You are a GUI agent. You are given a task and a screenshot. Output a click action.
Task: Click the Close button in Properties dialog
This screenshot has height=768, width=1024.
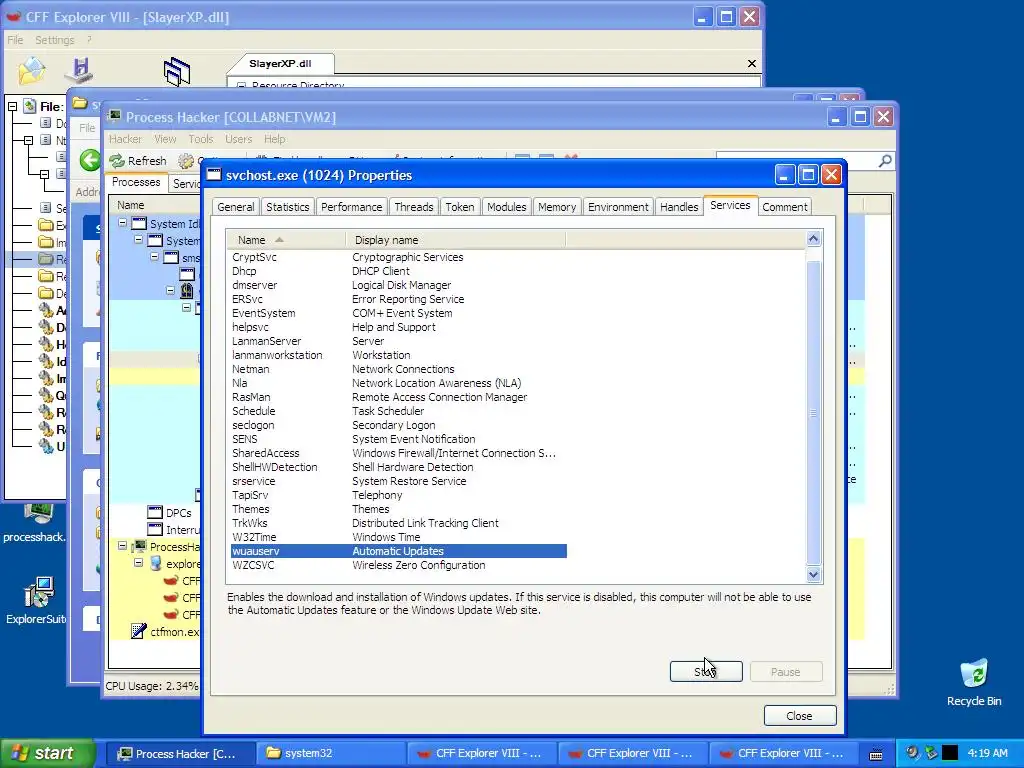click(x=799, y=716)
